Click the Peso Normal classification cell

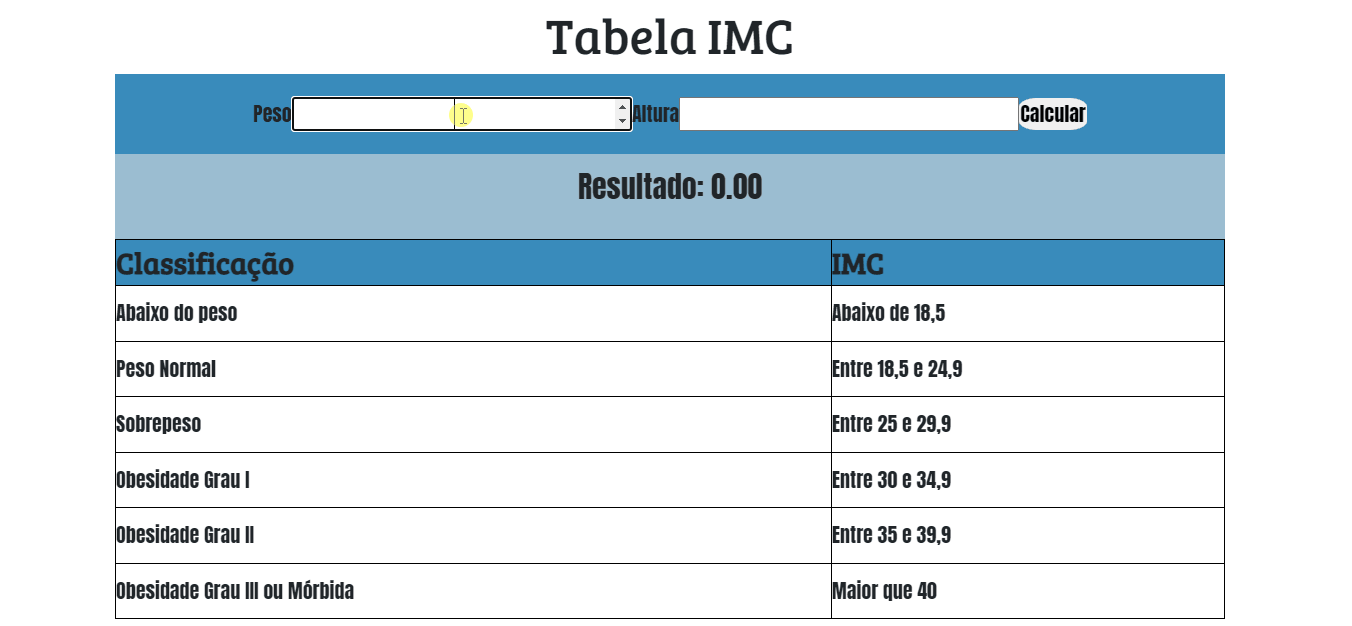tap(166, 369)
